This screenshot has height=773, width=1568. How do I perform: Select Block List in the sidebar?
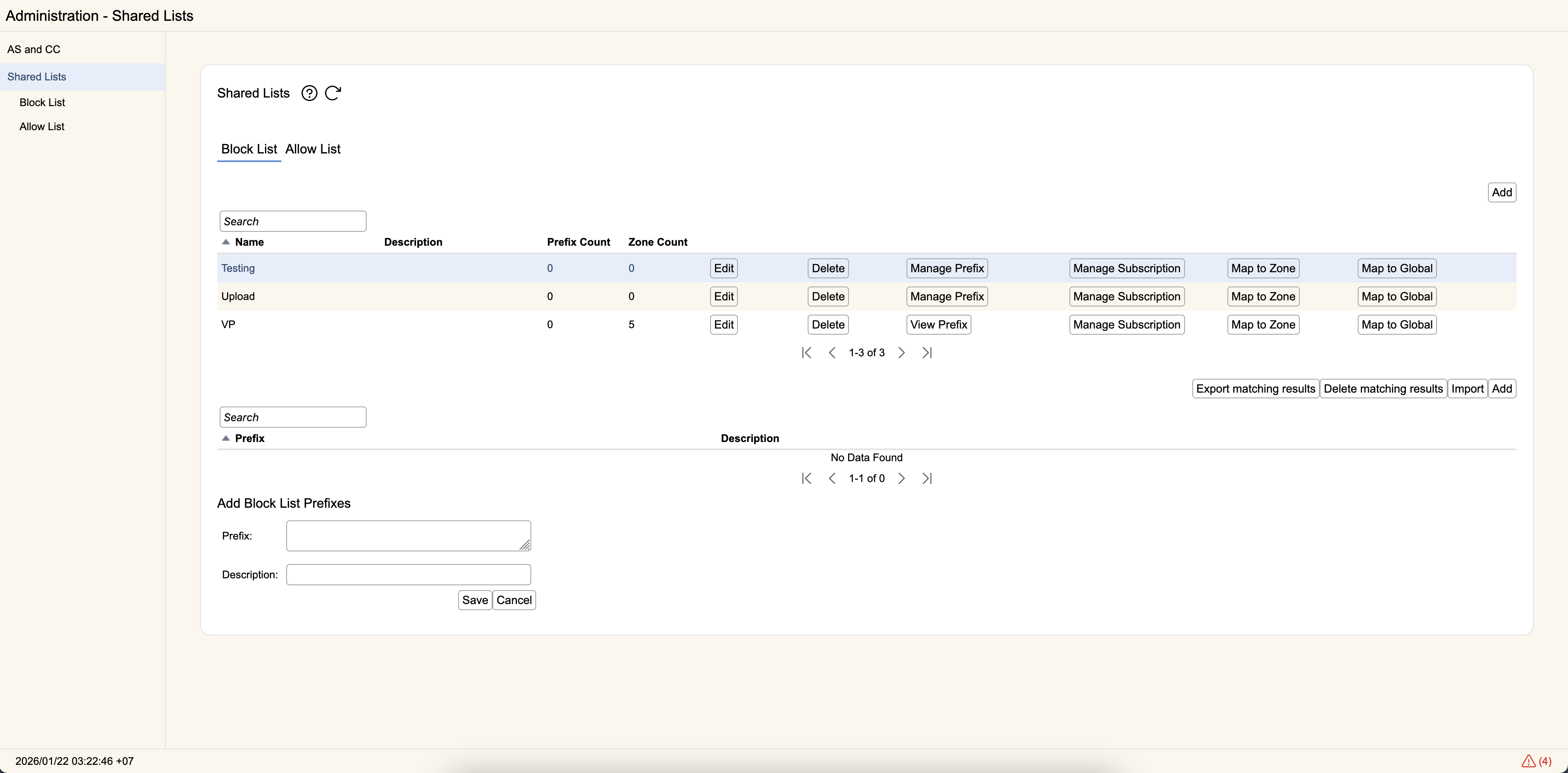coord(42,102)
